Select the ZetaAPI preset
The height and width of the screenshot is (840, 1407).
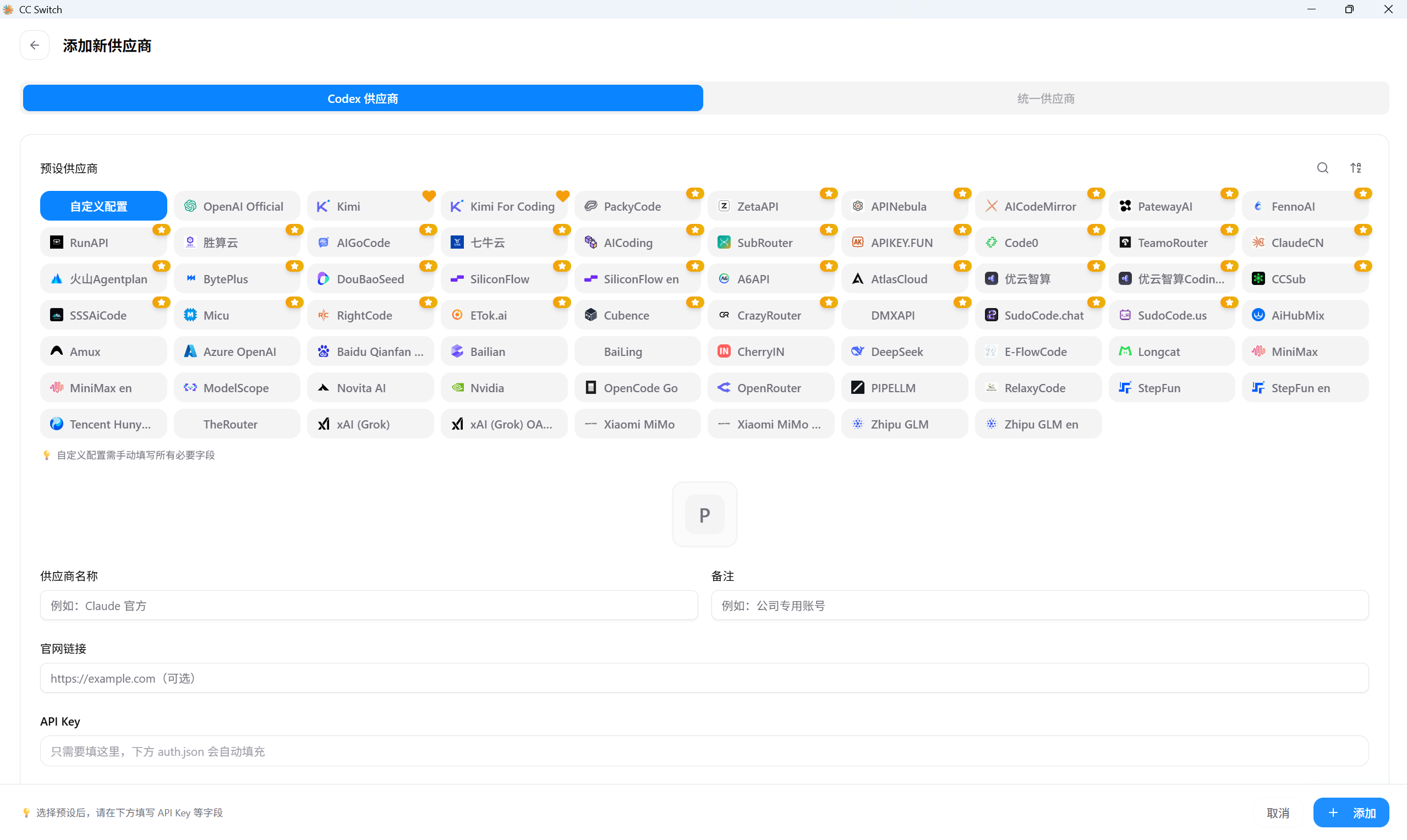(x=771, y=206)
